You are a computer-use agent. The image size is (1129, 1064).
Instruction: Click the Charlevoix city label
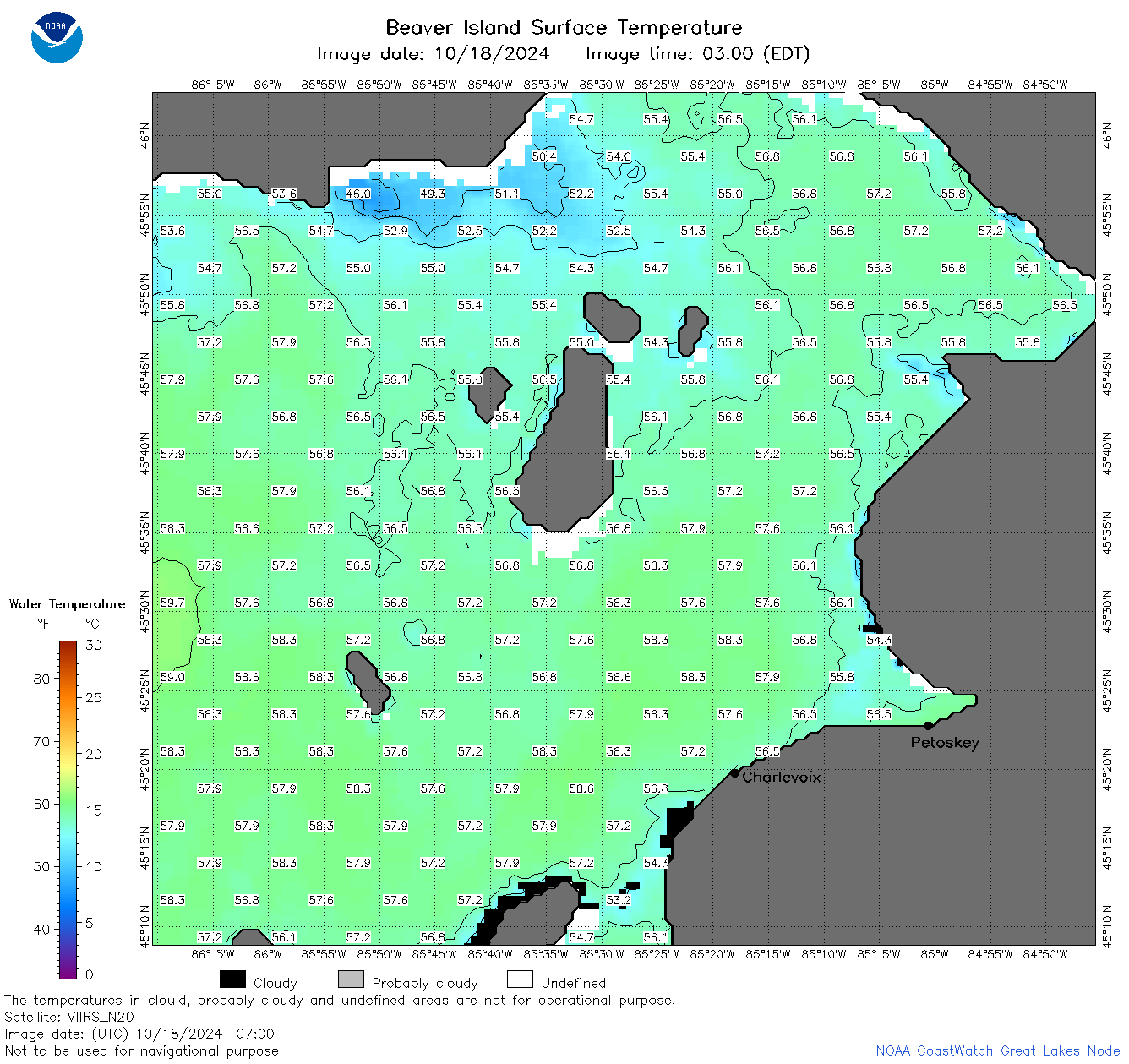point(782,777)
